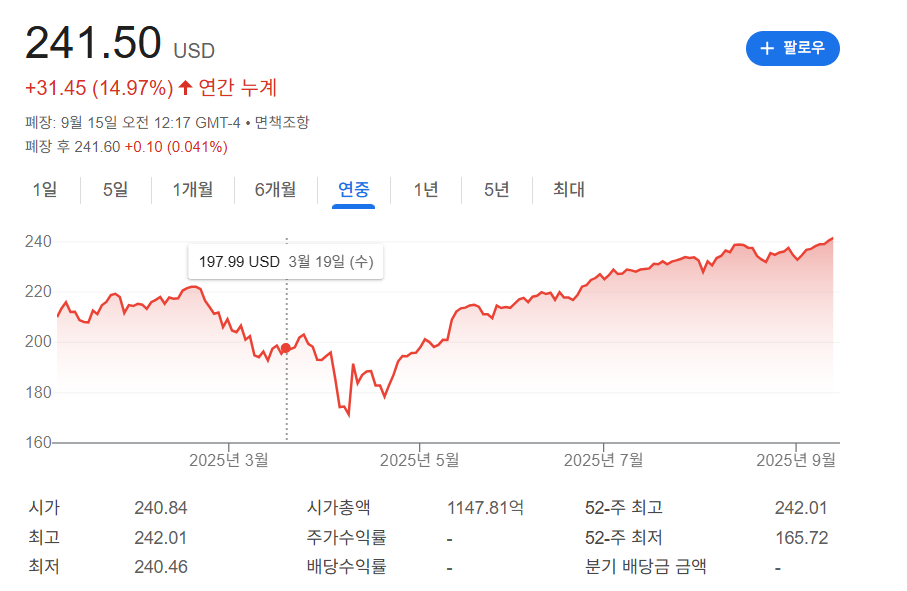Open the 최대 maximum range view
The image size is (907, 591).
pyautogui.click(x=568, y=189)
